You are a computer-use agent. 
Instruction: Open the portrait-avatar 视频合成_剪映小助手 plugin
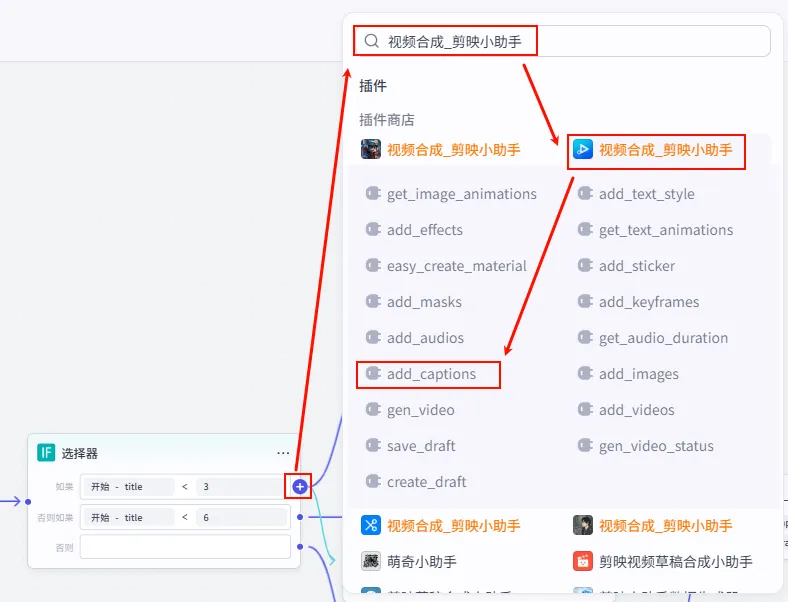point(653,526)
